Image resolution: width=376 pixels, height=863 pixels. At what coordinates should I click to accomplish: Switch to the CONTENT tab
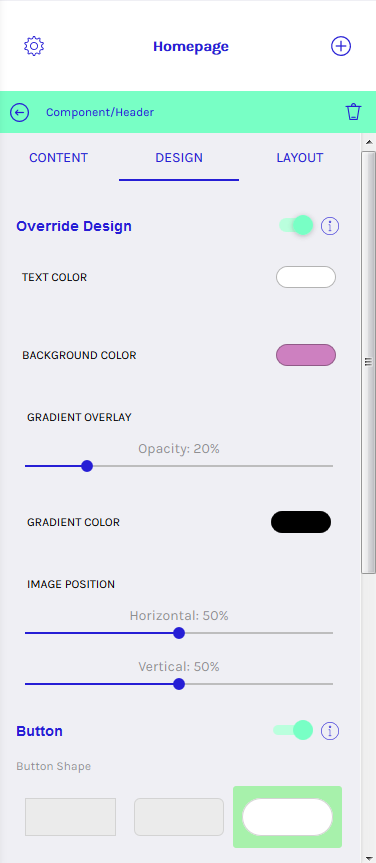point(58,158)
